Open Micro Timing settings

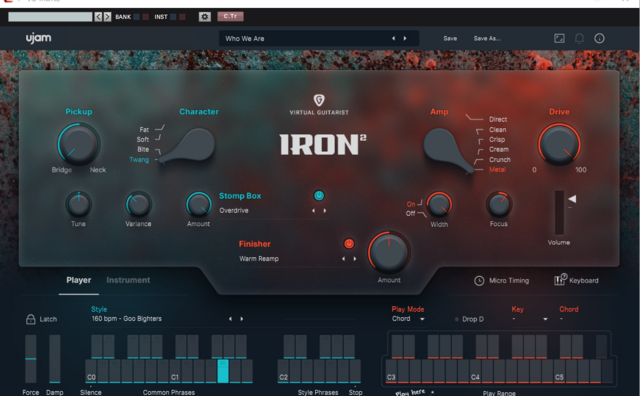point(502,280)
